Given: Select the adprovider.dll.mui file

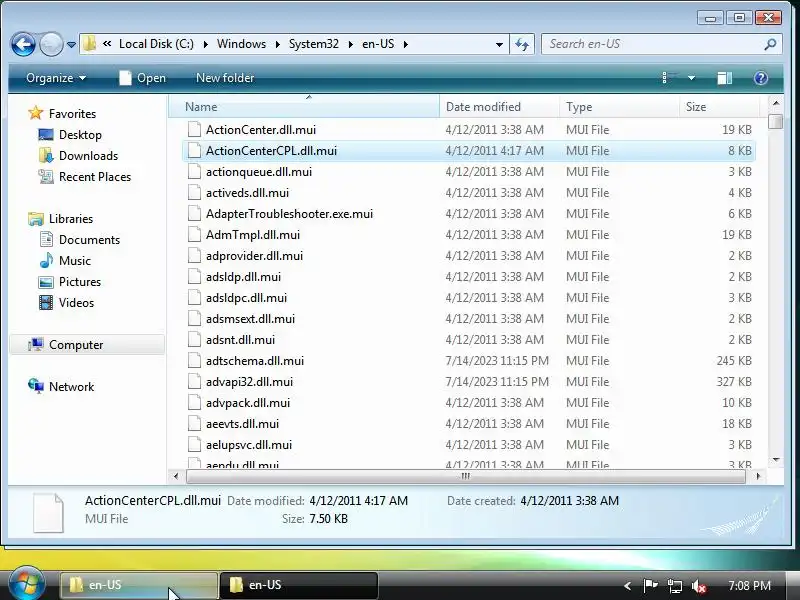Looking at the screenshot, I should 254,256.
